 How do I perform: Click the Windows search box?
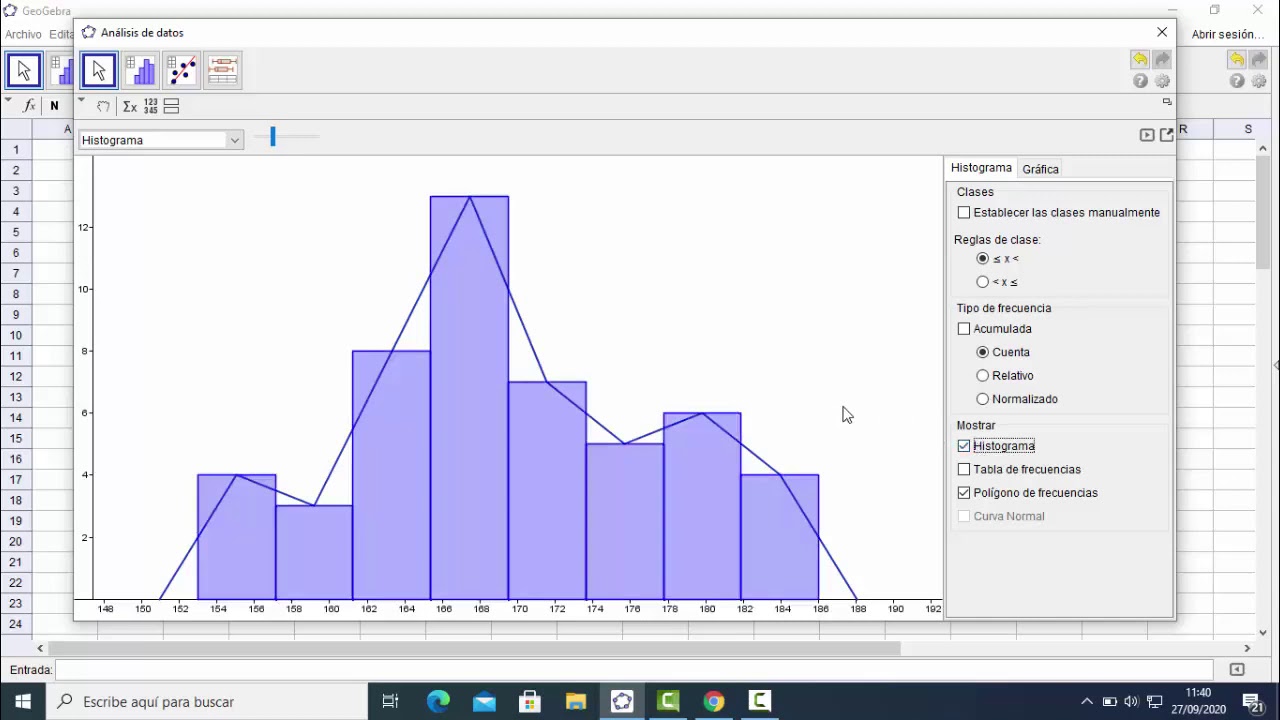207,701
